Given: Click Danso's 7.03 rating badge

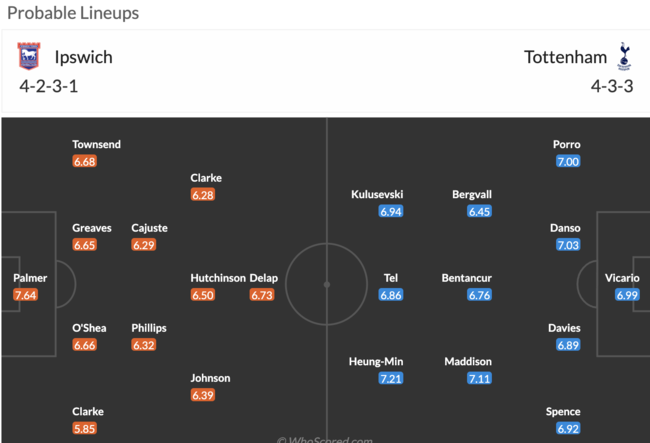Looking at the screenshot, I should 568,245.
